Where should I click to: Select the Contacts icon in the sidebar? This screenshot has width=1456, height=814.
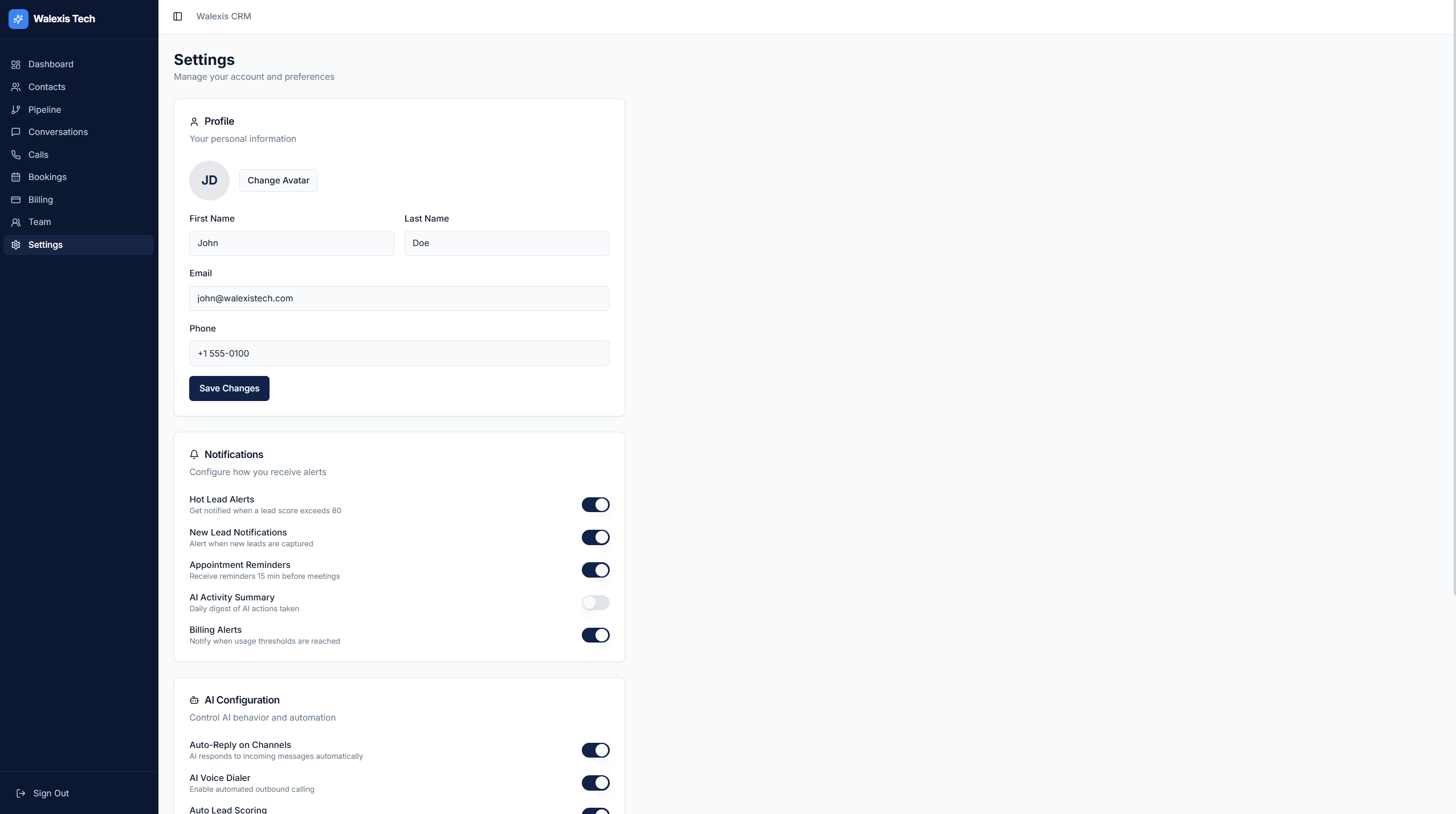[x=15, y=87]
